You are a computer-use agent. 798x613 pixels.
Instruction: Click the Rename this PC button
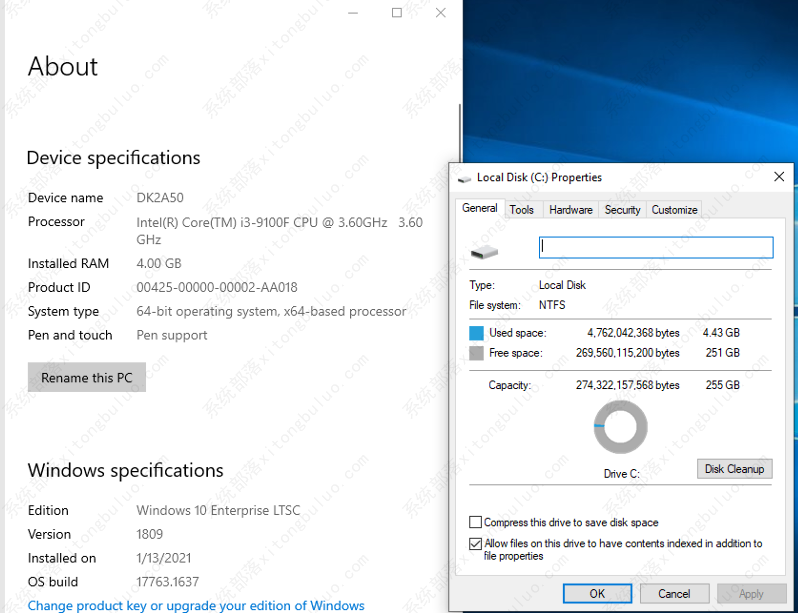[87, 378]
